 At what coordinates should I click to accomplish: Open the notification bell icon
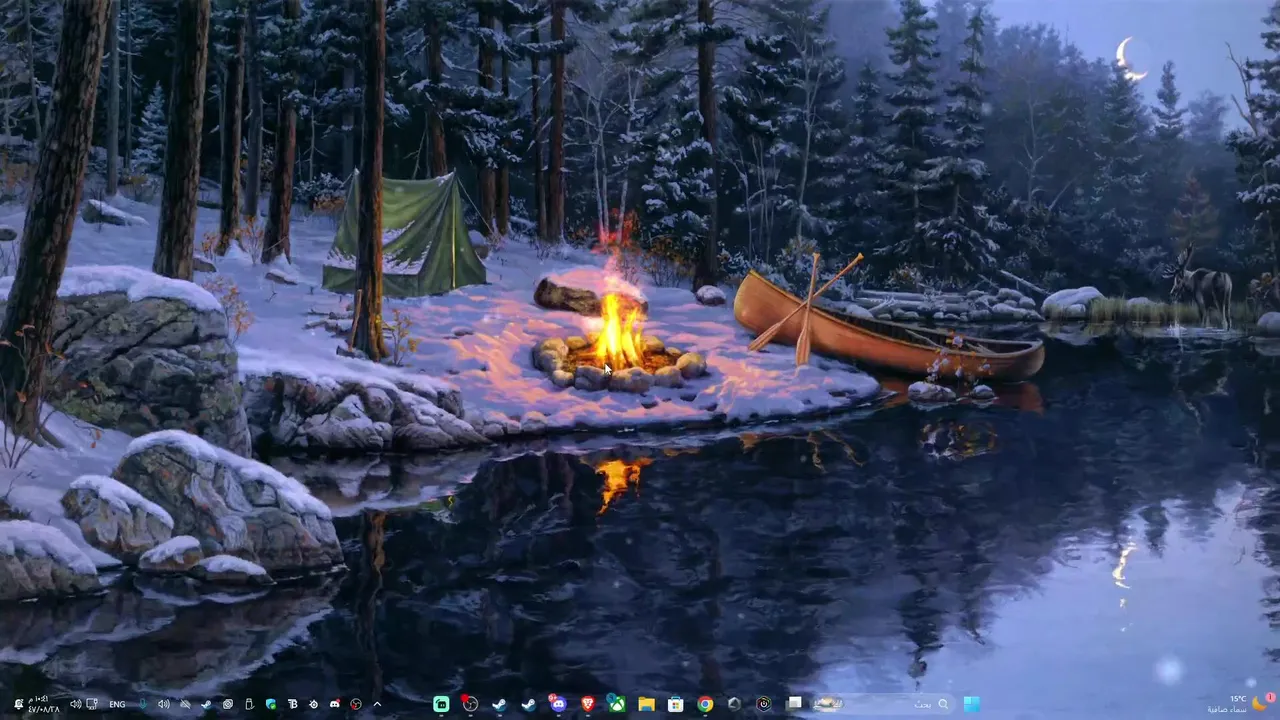[x=18, y=704]
